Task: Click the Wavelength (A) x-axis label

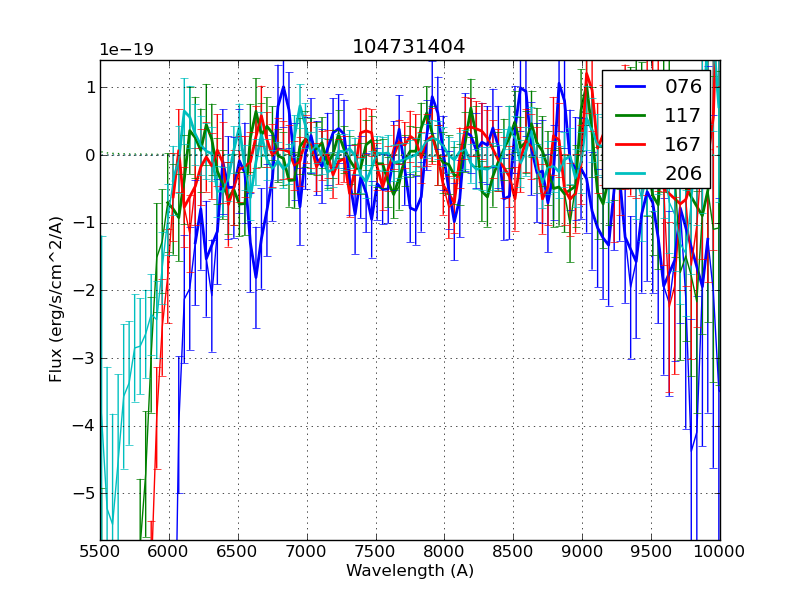Action: pyautogui.click(x=410, y=571)
